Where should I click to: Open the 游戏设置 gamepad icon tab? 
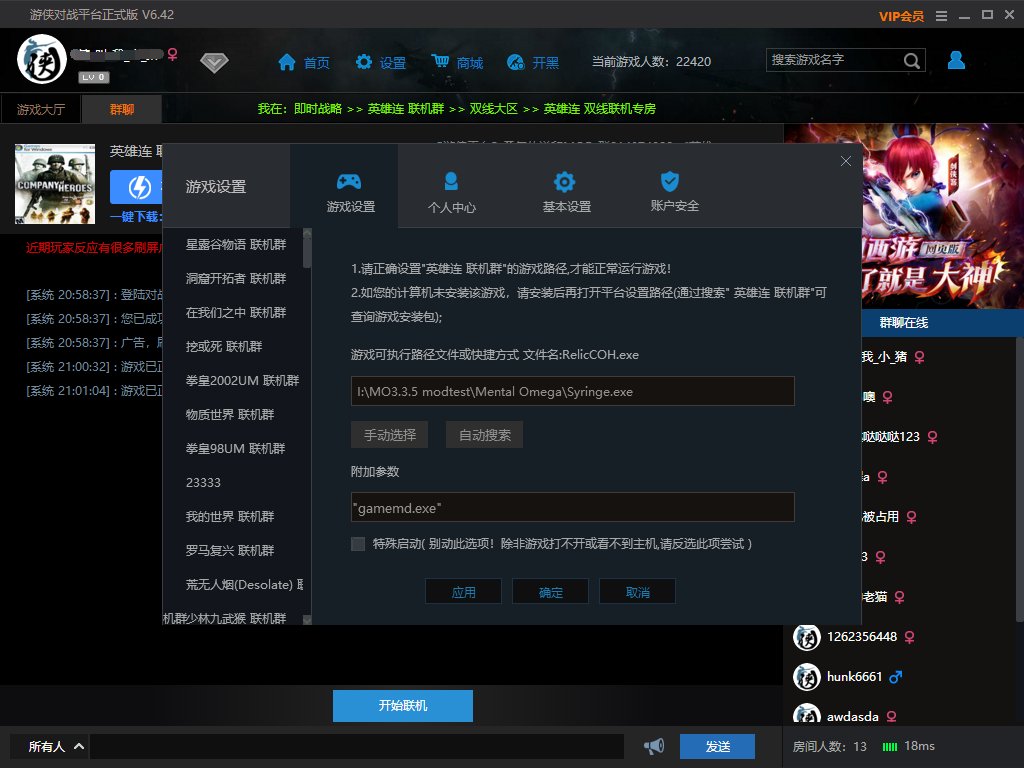[350, 193]
